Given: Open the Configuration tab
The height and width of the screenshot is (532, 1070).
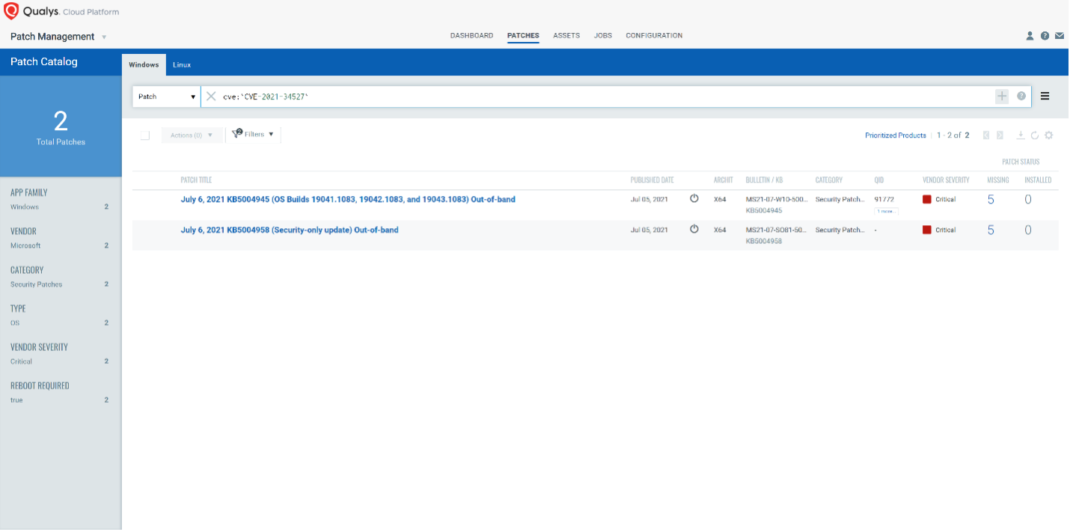Looking at the screenshot, I should click(654, 35).
